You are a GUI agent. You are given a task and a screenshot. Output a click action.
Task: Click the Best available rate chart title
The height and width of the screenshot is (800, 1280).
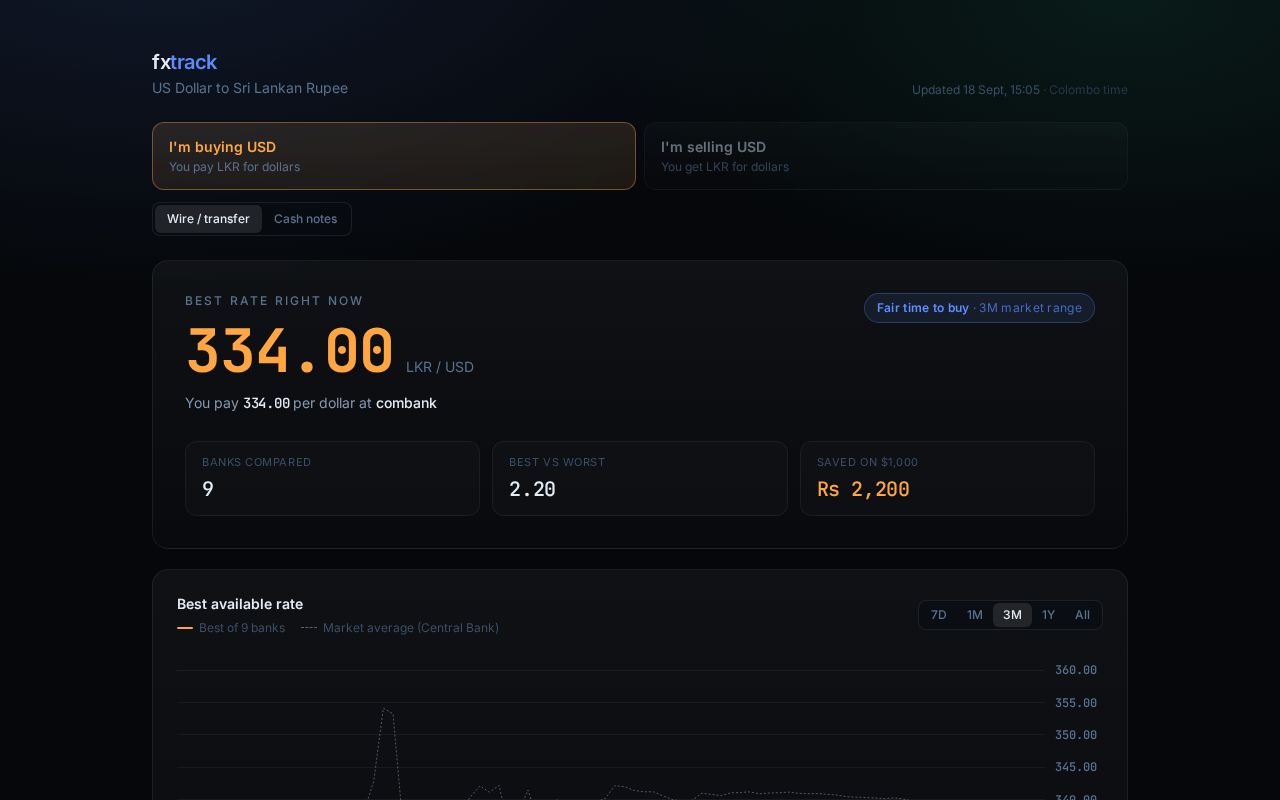[240, 604]
